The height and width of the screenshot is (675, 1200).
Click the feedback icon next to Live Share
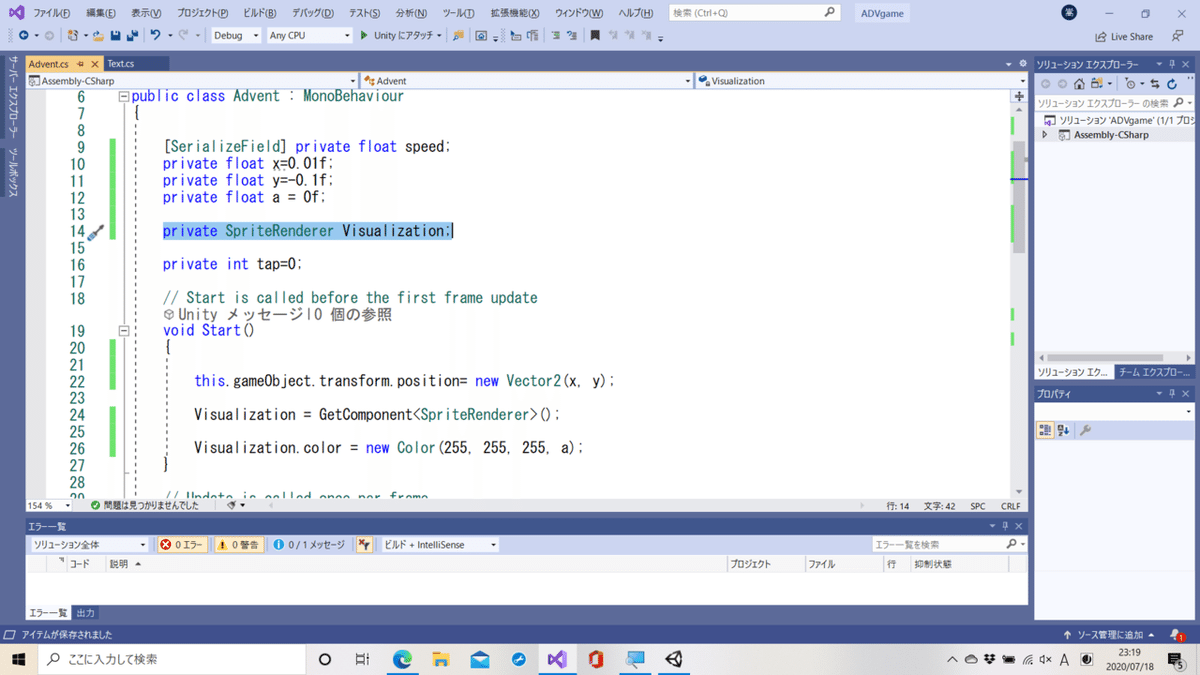coord(1178,36)
